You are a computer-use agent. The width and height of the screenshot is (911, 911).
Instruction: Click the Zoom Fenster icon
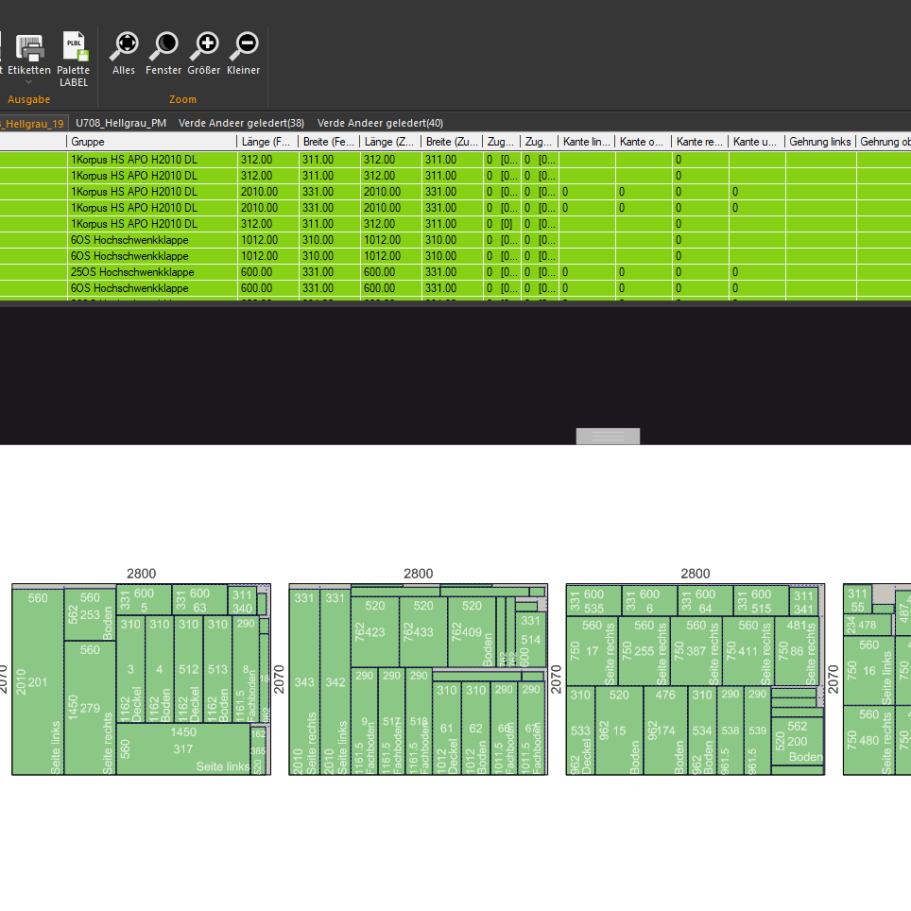163,46
